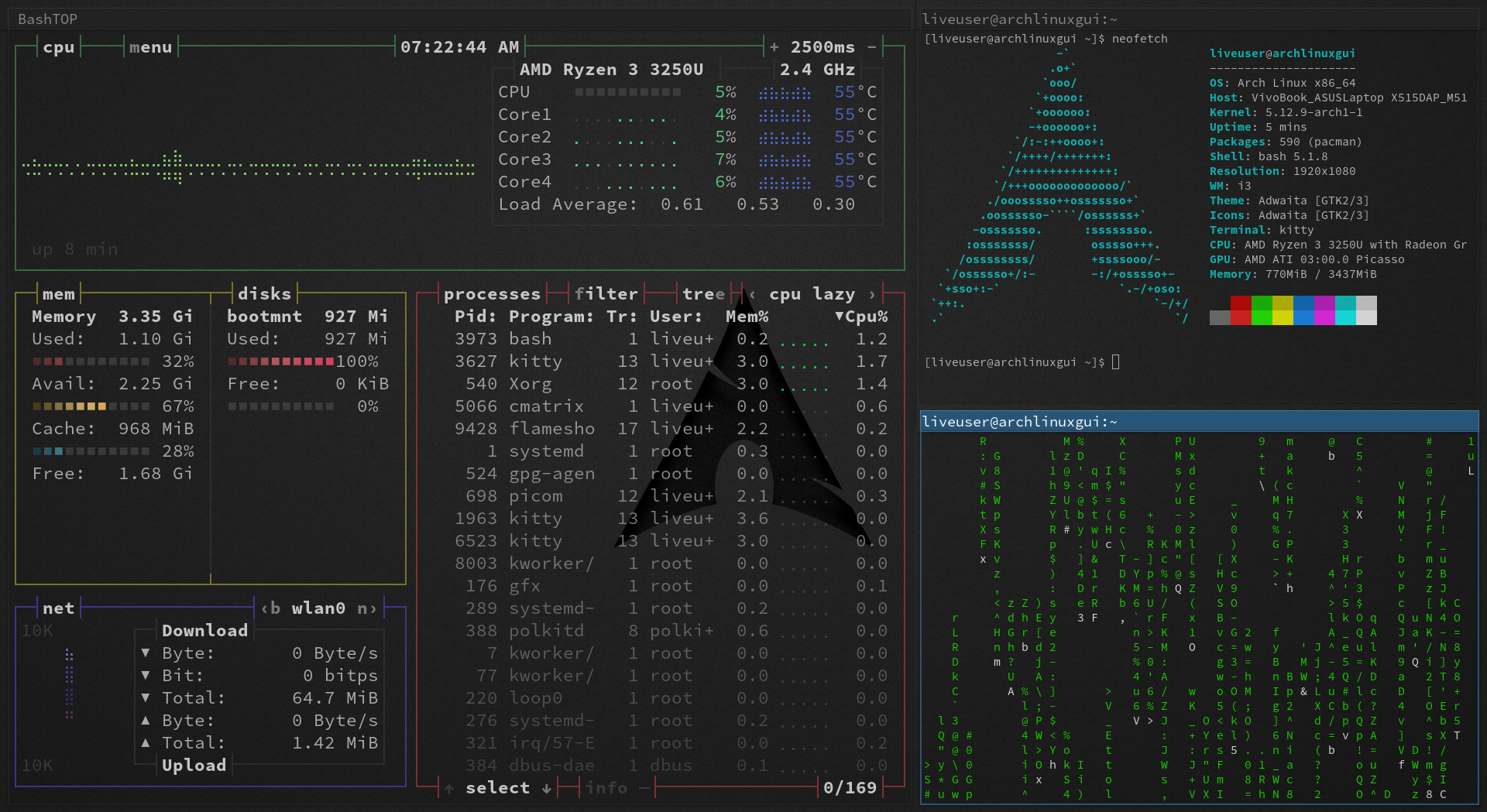Click the Arch Linux ASCII logo in neofetch

click(1061, 186)
